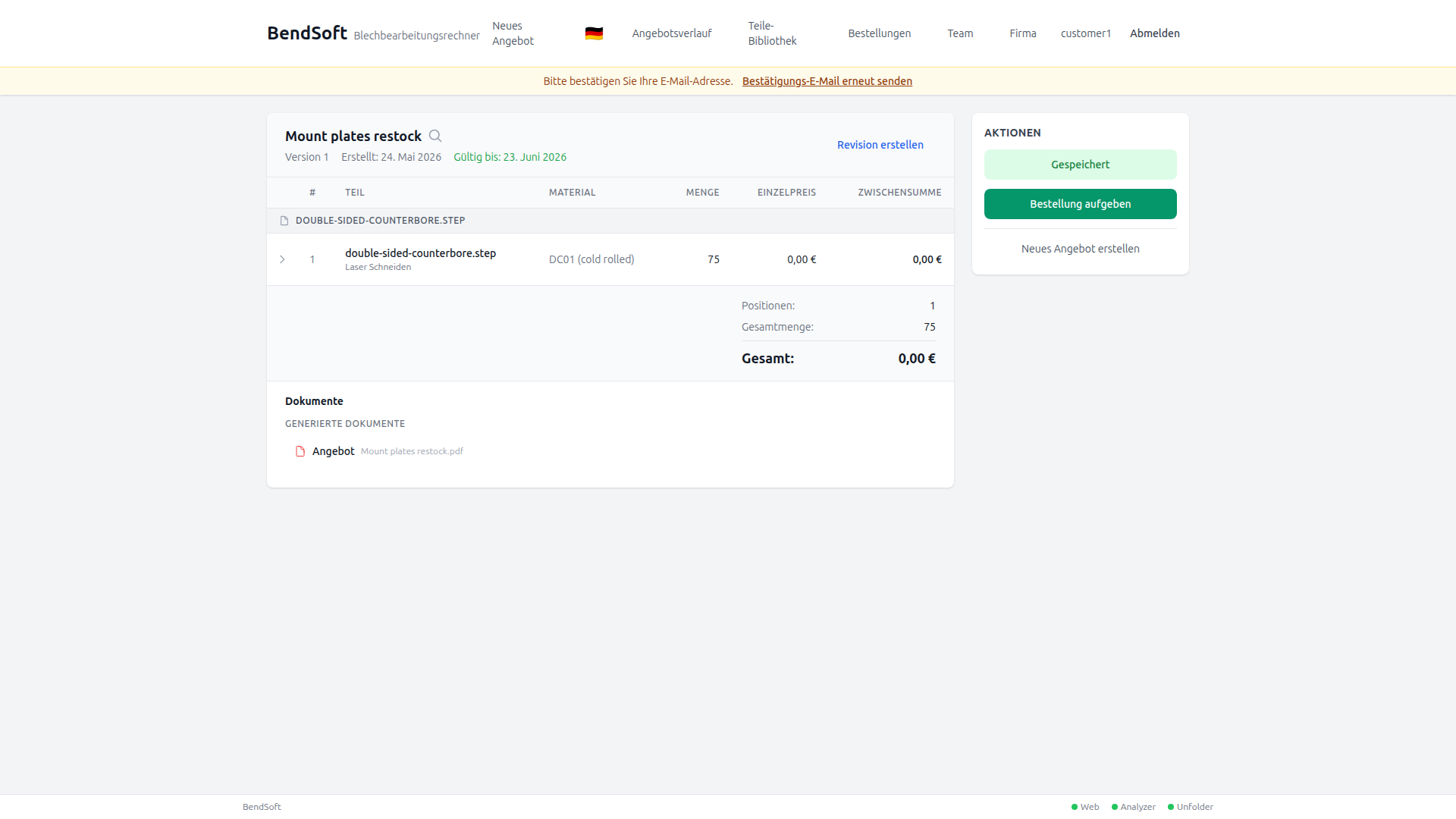Screen dimensions: 1456x819
Task: Click the Blechbearbeitungsrechner subtitle
Action: (417, 36)
